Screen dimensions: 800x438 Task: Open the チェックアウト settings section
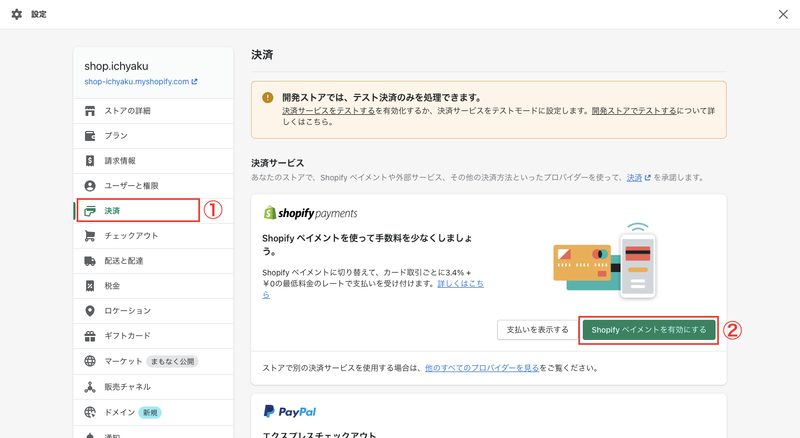coord(153,236)
